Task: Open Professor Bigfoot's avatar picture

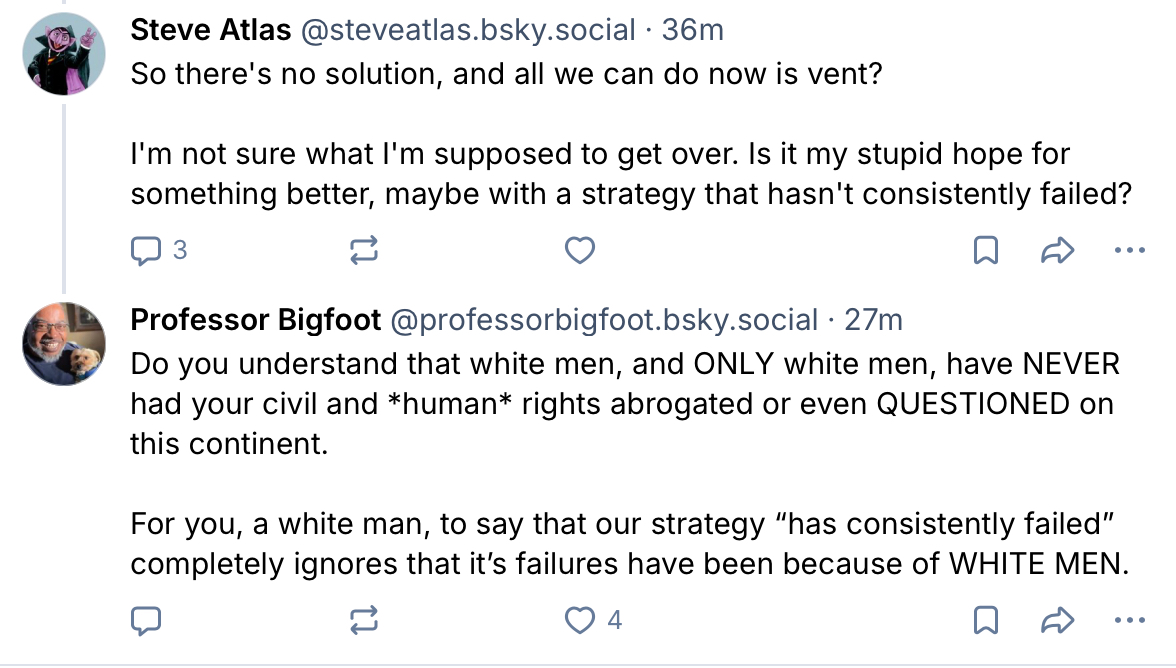Action: click(x=65, y=343)
